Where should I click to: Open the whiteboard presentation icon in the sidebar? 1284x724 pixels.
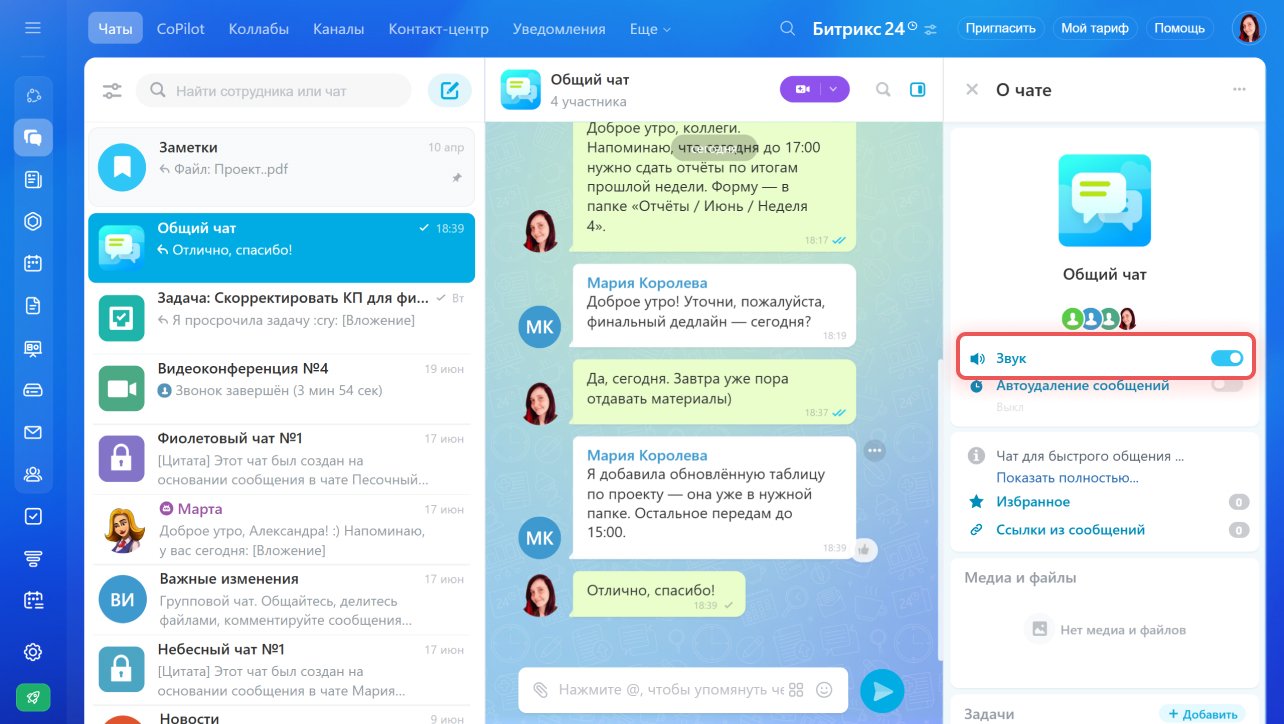click(x=33, y=348)
